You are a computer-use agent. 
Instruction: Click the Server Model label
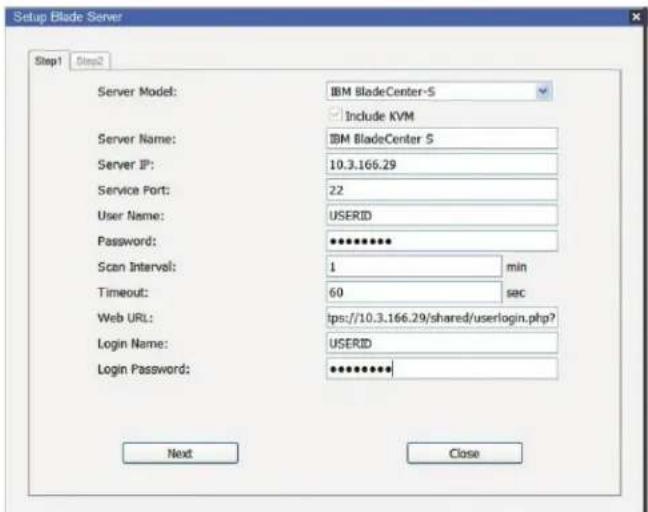tap(137, 91)
